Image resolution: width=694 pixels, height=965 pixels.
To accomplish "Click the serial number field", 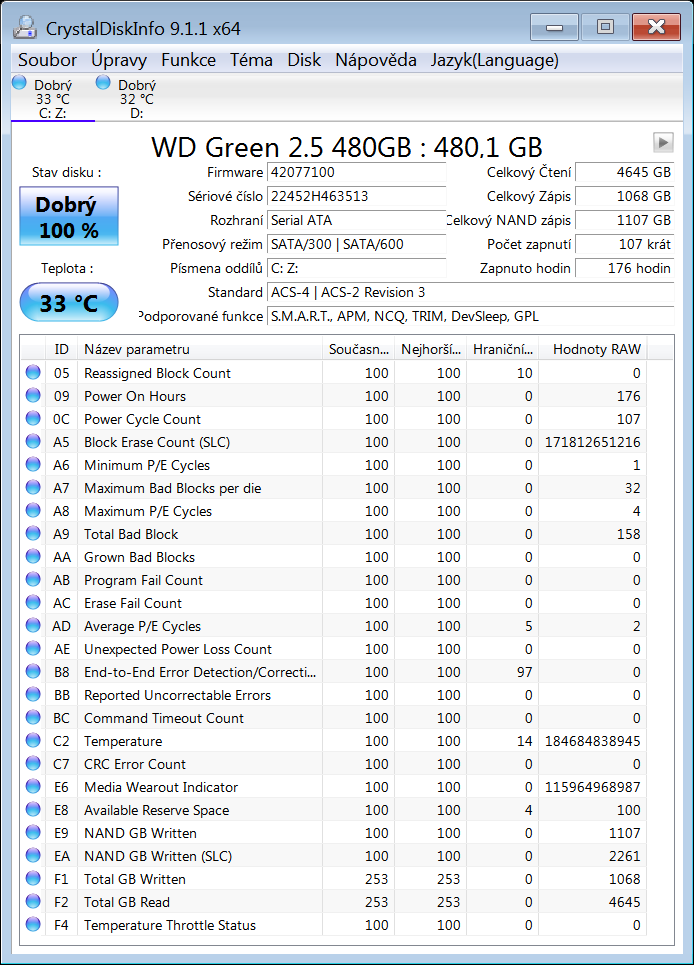I will tap(357, 196).
